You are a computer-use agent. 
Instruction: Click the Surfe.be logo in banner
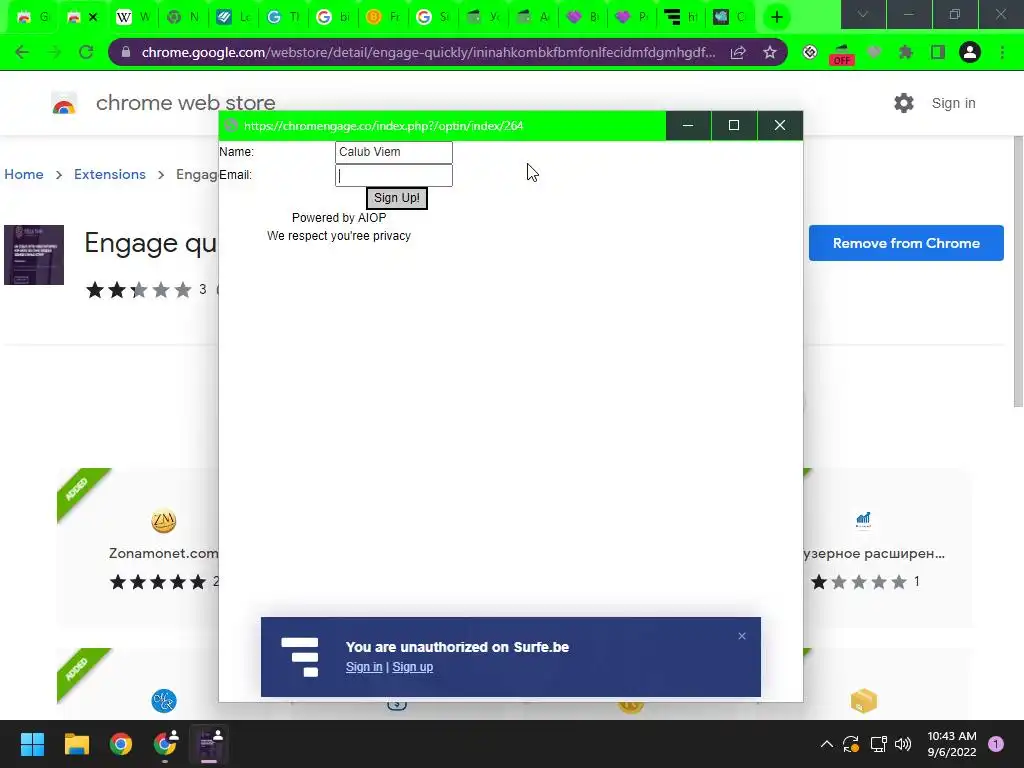[x=300, y=657]
